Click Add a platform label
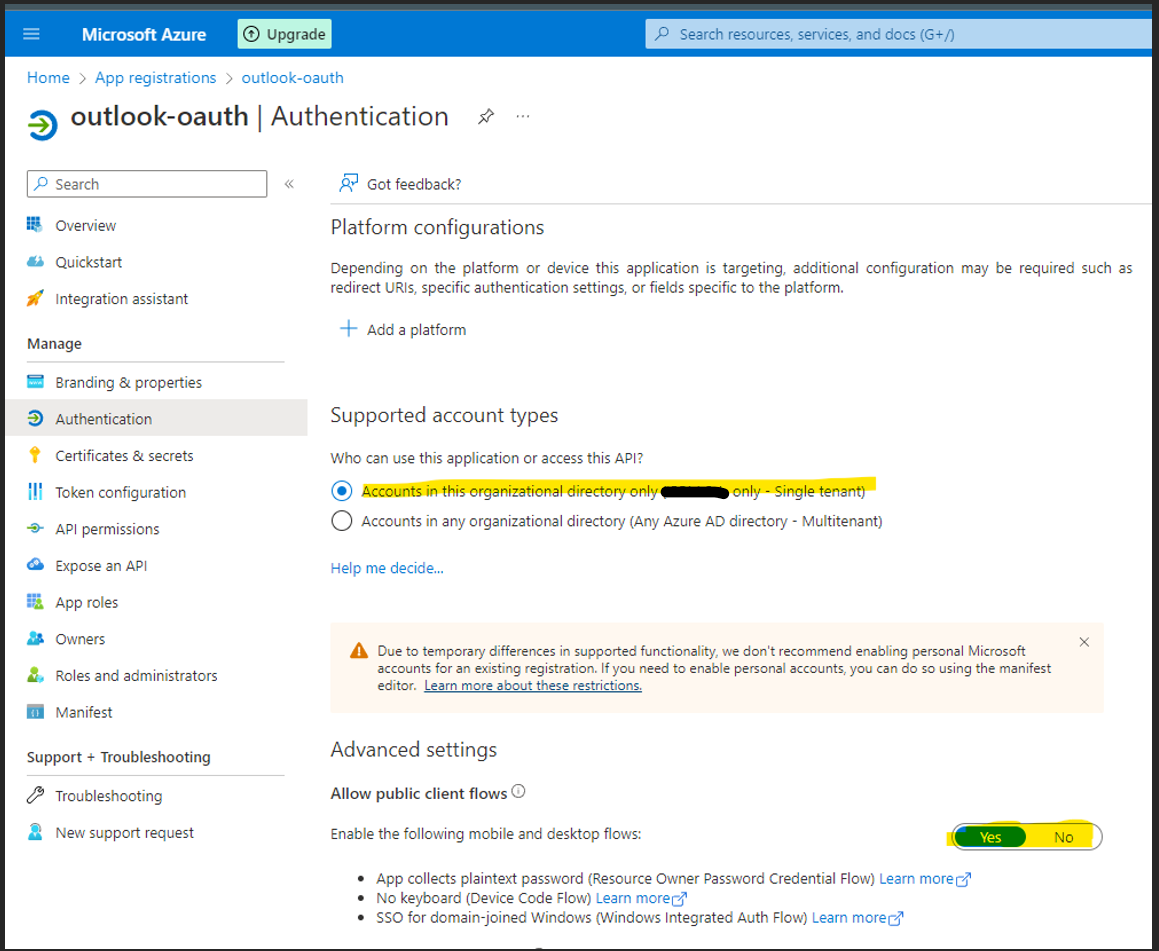 [x=416, y=330]
